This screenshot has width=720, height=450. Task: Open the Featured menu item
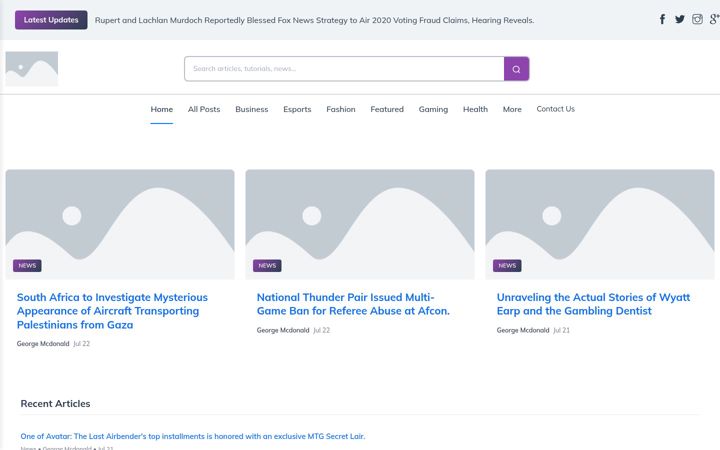click(x=387, y=109)
